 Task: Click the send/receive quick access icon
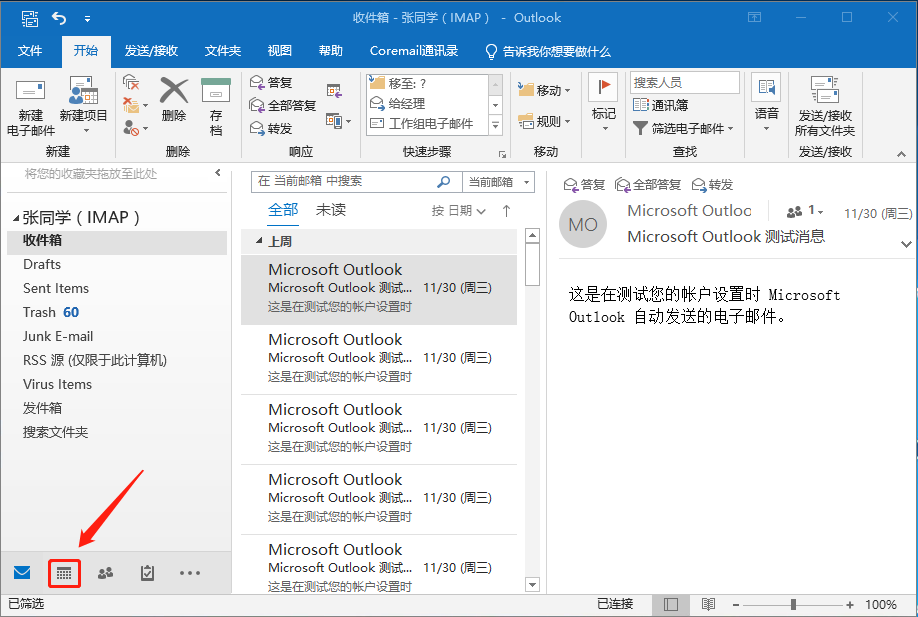click(x=30, y=18)
